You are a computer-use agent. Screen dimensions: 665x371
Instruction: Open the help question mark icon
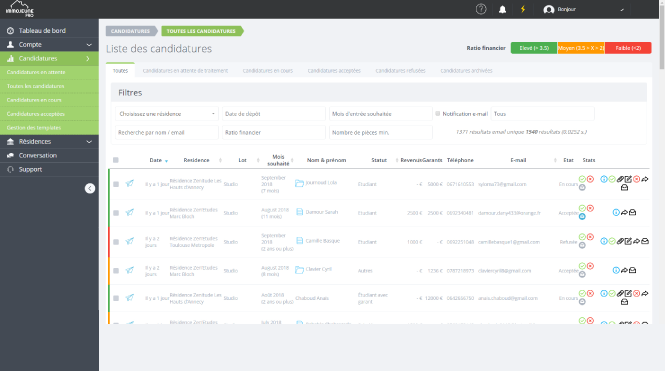click(x=481, y=9)
